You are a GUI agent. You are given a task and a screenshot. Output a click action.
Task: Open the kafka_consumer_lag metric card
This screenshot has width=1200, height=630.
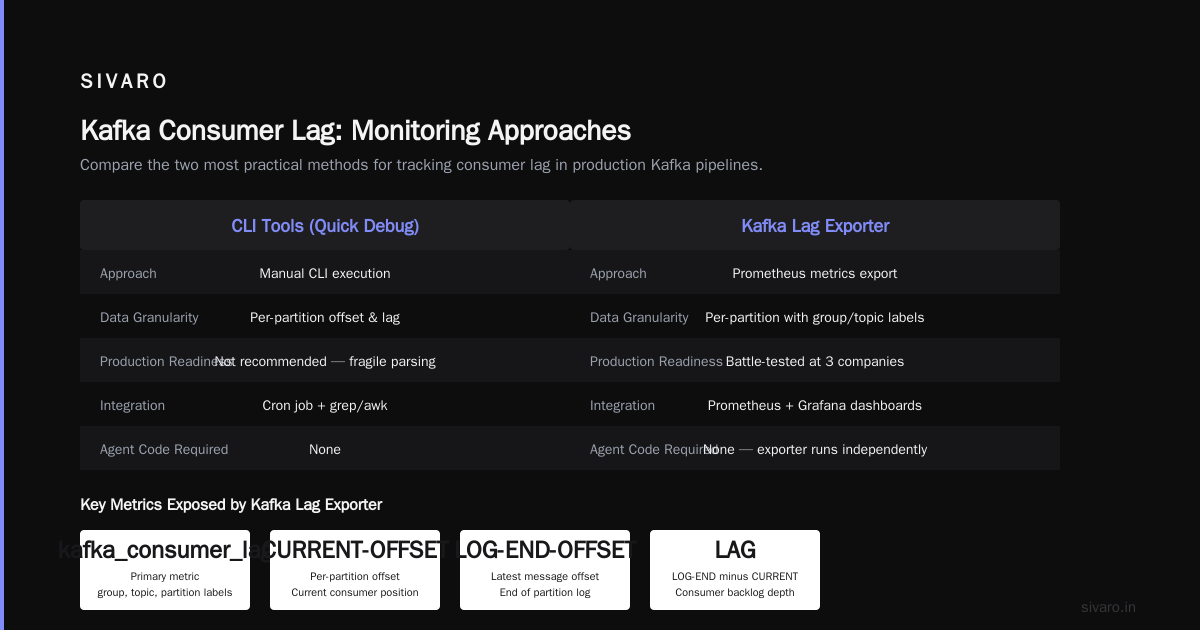point(165,570)
